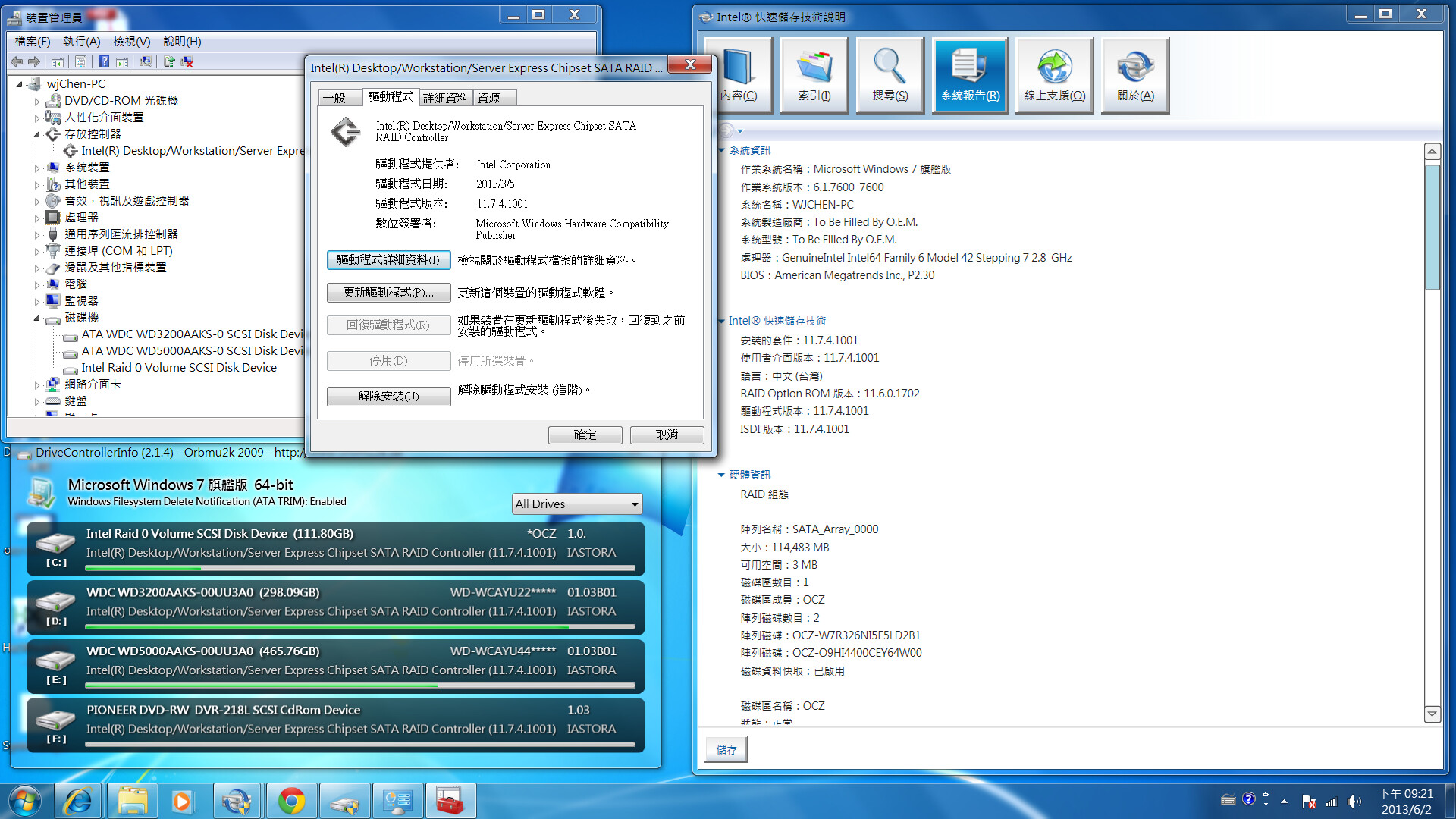Image resolution: width=1456 pixels, height=819 pixels.
Task: Open the 檔案(F) menu
Action: (x=33, y=42)
